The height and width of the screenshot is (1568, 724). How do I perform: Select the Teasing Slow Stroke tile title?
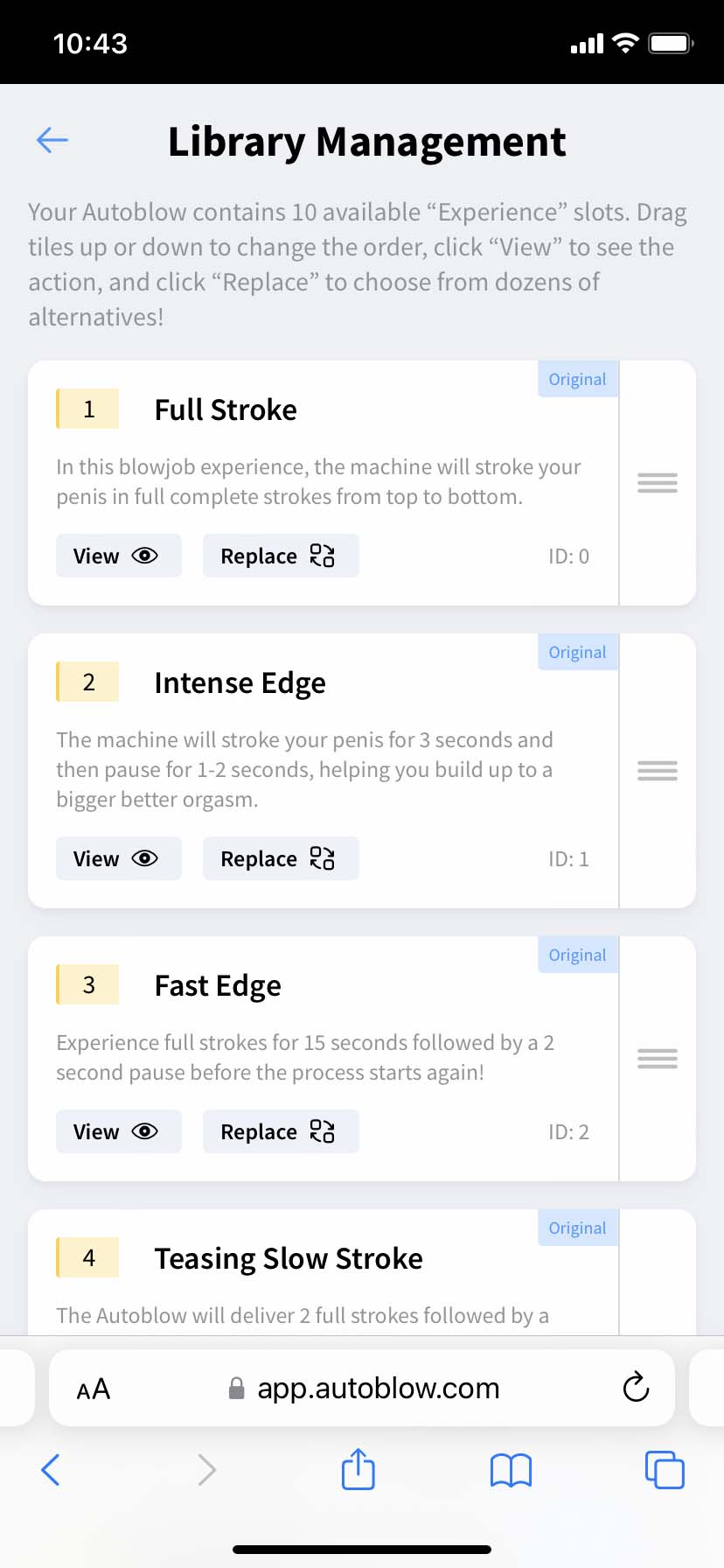[289, 1258]
